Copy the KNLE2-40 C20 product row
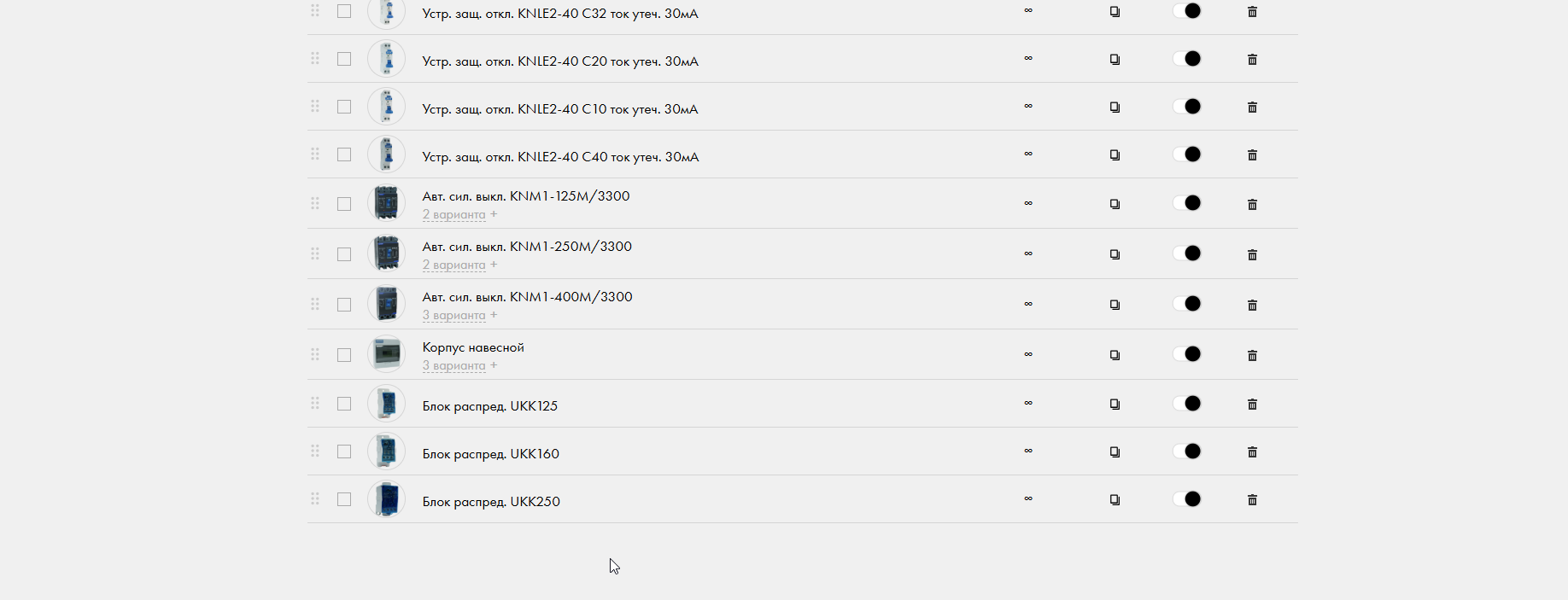 click(1115, 60)
